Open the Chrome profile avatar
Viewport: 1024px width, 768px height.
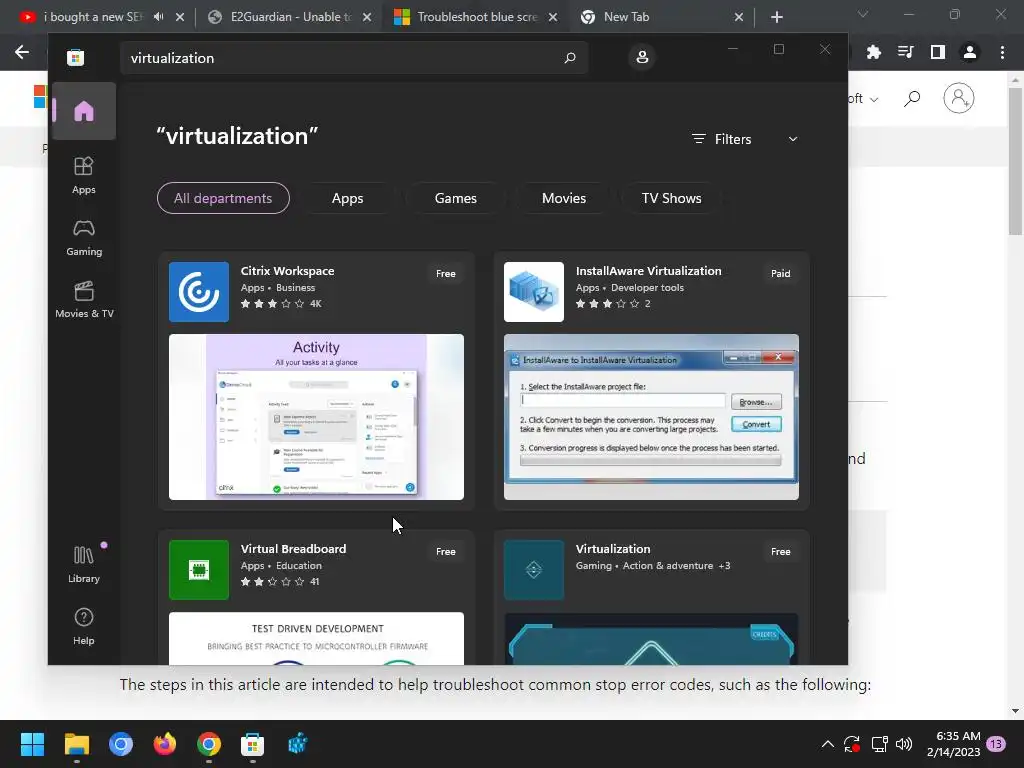(969, 52)
